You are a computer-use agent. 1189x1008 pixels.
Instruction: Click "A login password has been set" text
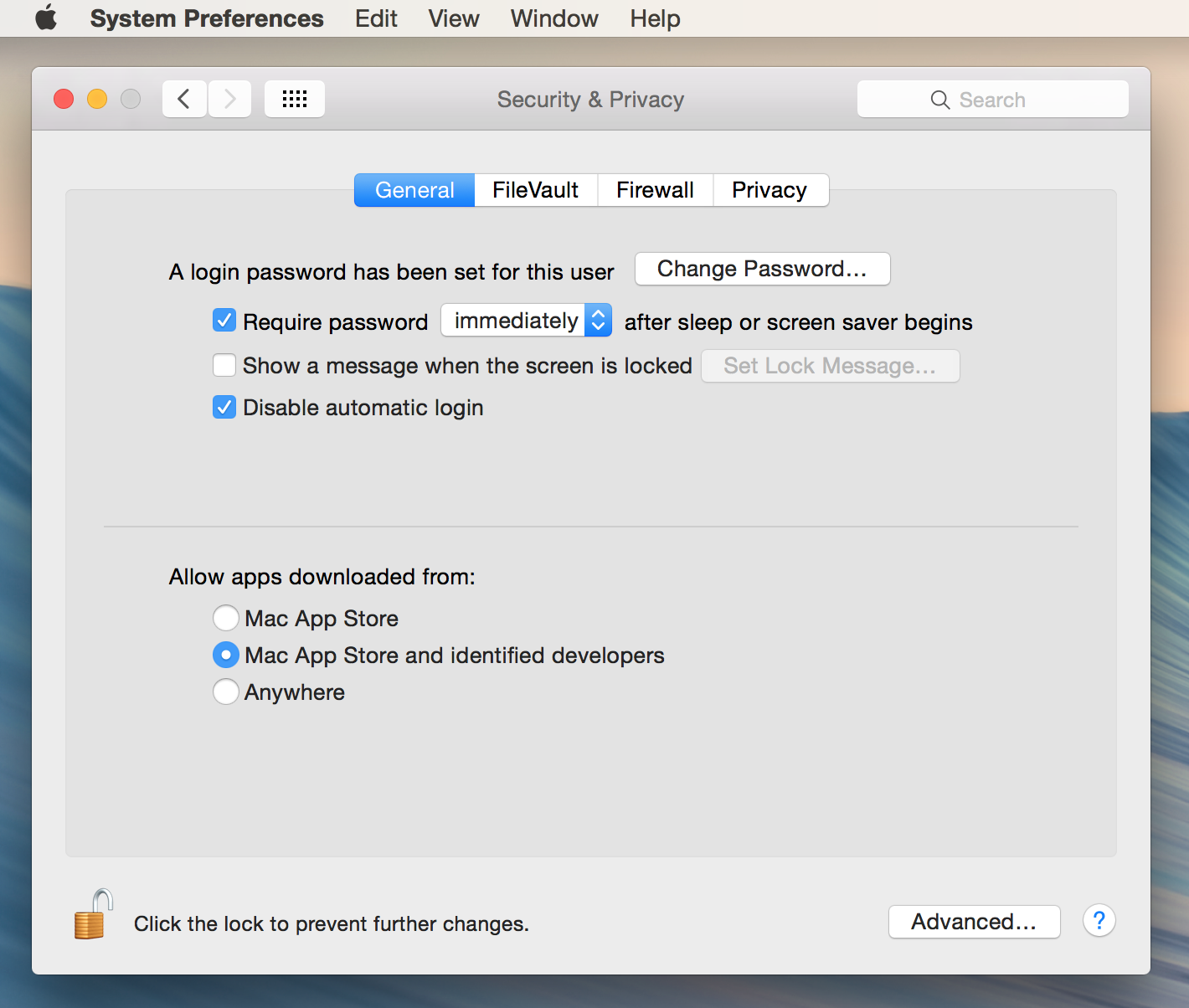tap(392, 272)
